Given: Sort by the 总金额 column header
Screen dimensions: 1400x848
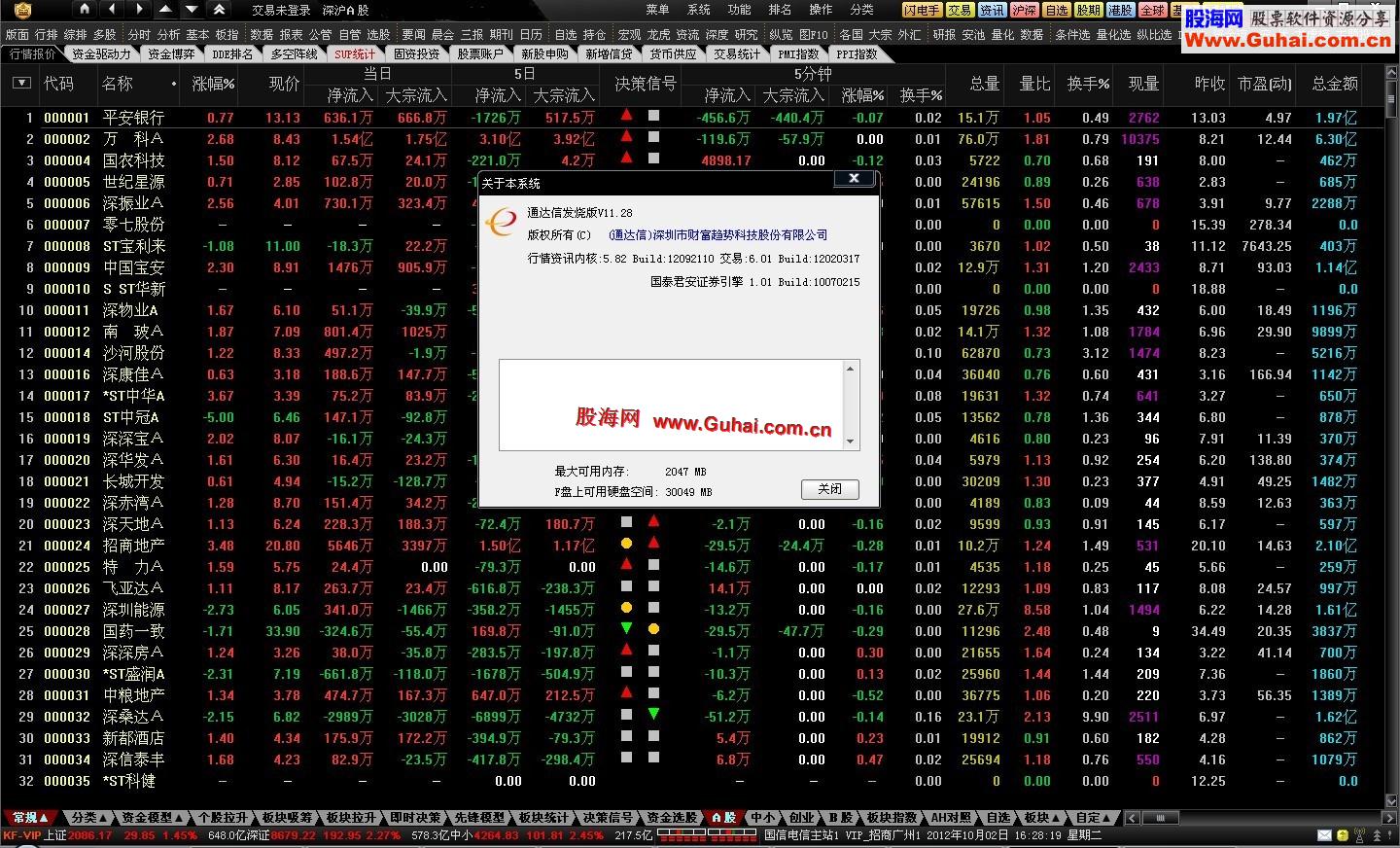Looking at the screenshot, I should click(x=1335, y=84).
